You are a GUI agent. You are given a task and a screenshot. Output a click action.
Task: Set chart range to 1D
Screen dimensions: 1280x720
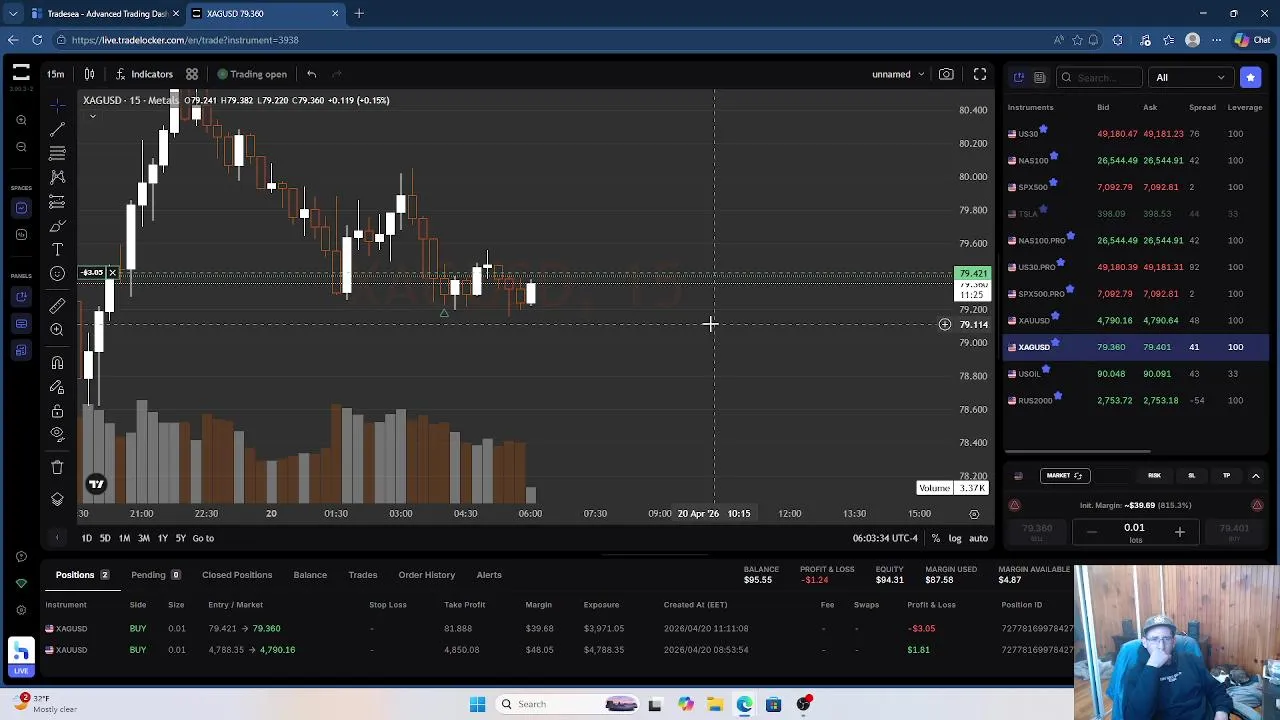coord(87,538)
